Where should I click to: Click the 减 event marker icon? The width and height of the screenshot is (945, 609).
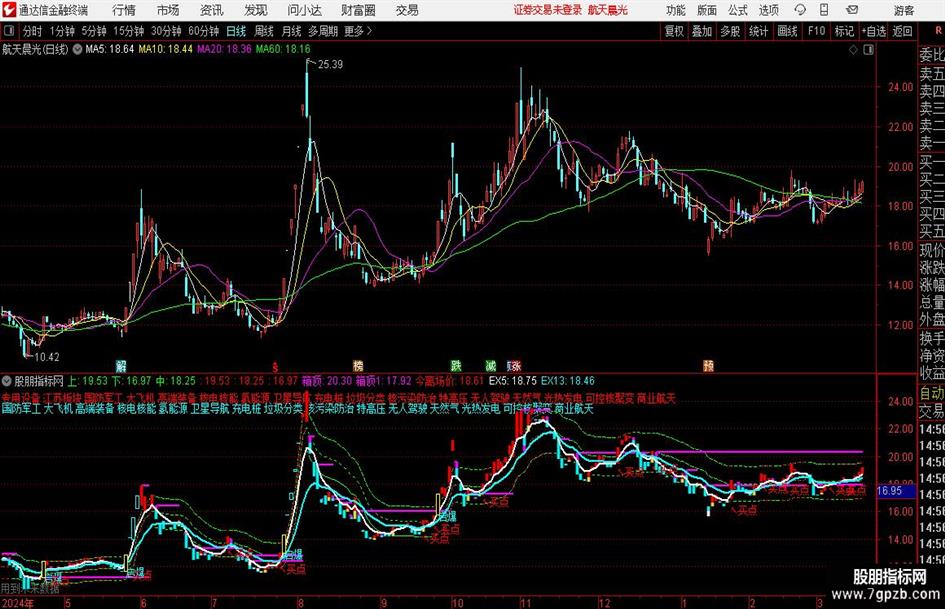(x=491, y=365)
